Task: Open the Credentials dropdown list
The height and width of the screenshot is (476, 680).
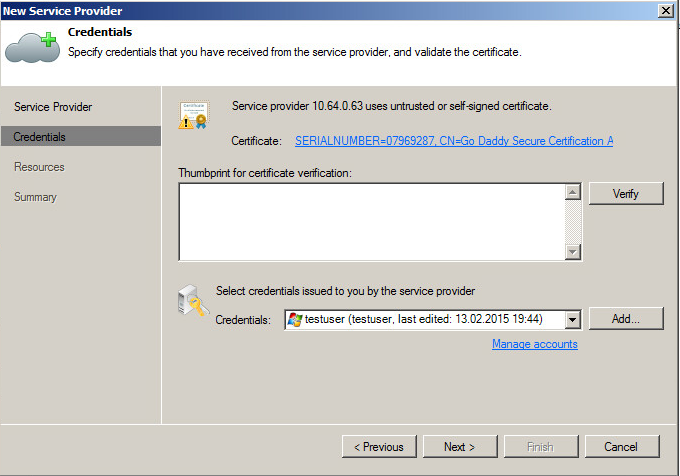Action: 573,319
